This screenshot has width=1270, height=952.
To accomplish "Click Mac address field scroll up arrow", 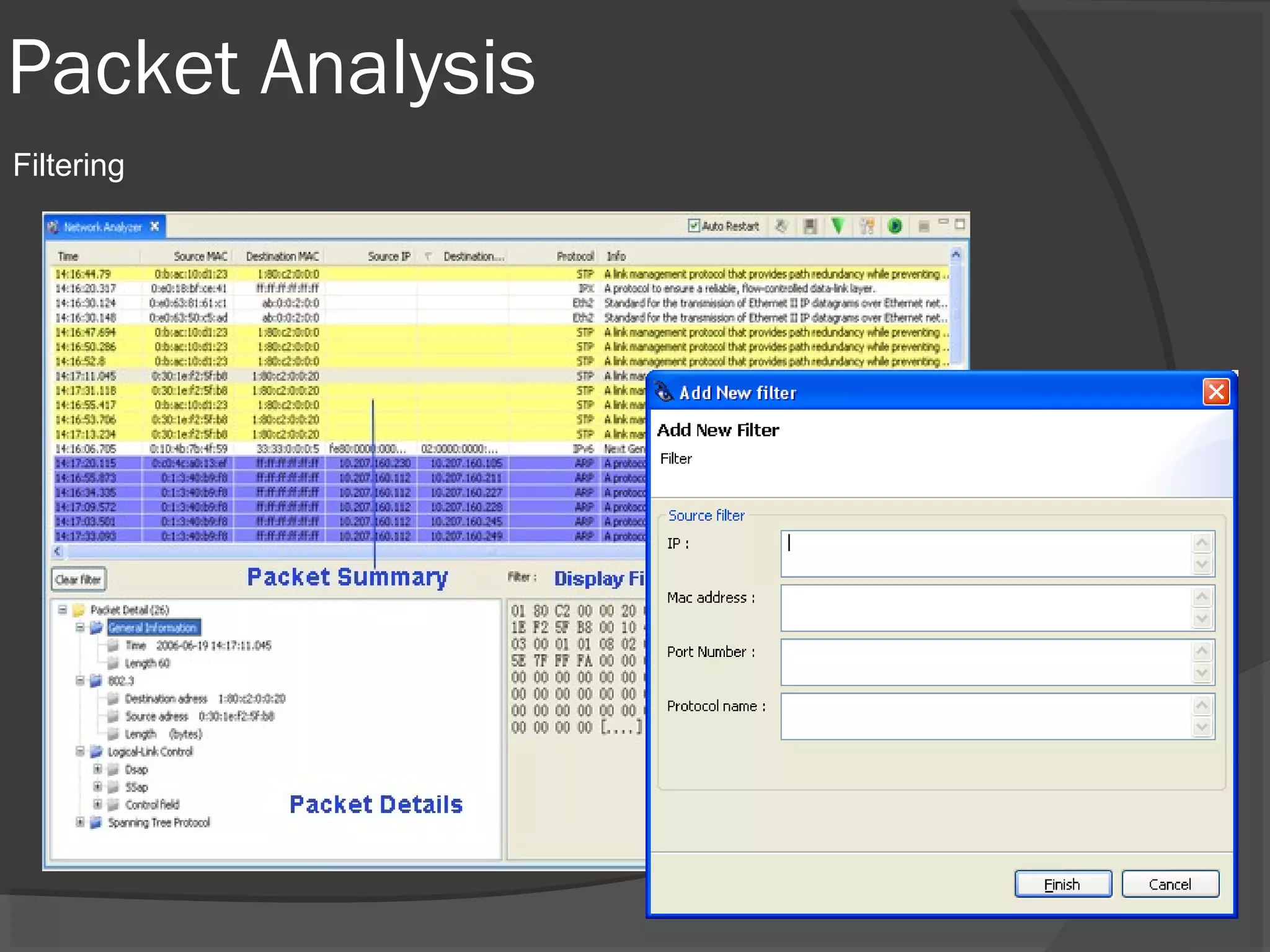I will pyautogui.click(x=1202, y=597).
